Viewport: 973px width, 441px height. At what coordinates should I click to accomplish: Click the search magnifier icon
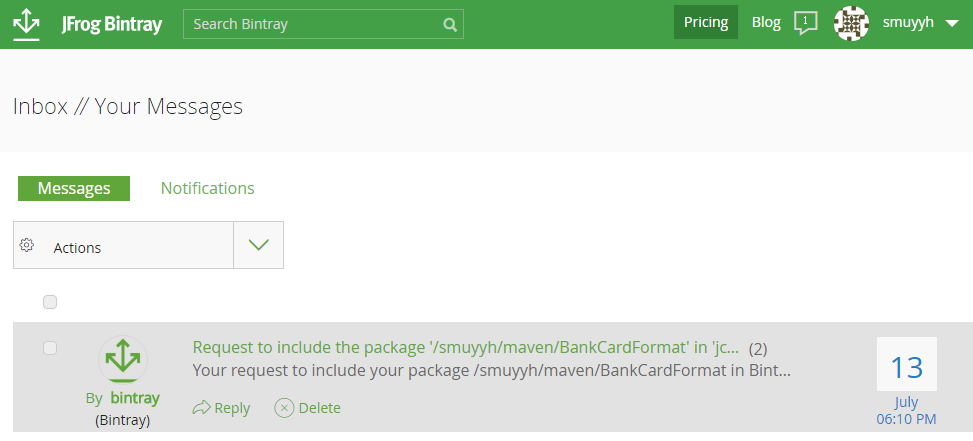[450, 24]
